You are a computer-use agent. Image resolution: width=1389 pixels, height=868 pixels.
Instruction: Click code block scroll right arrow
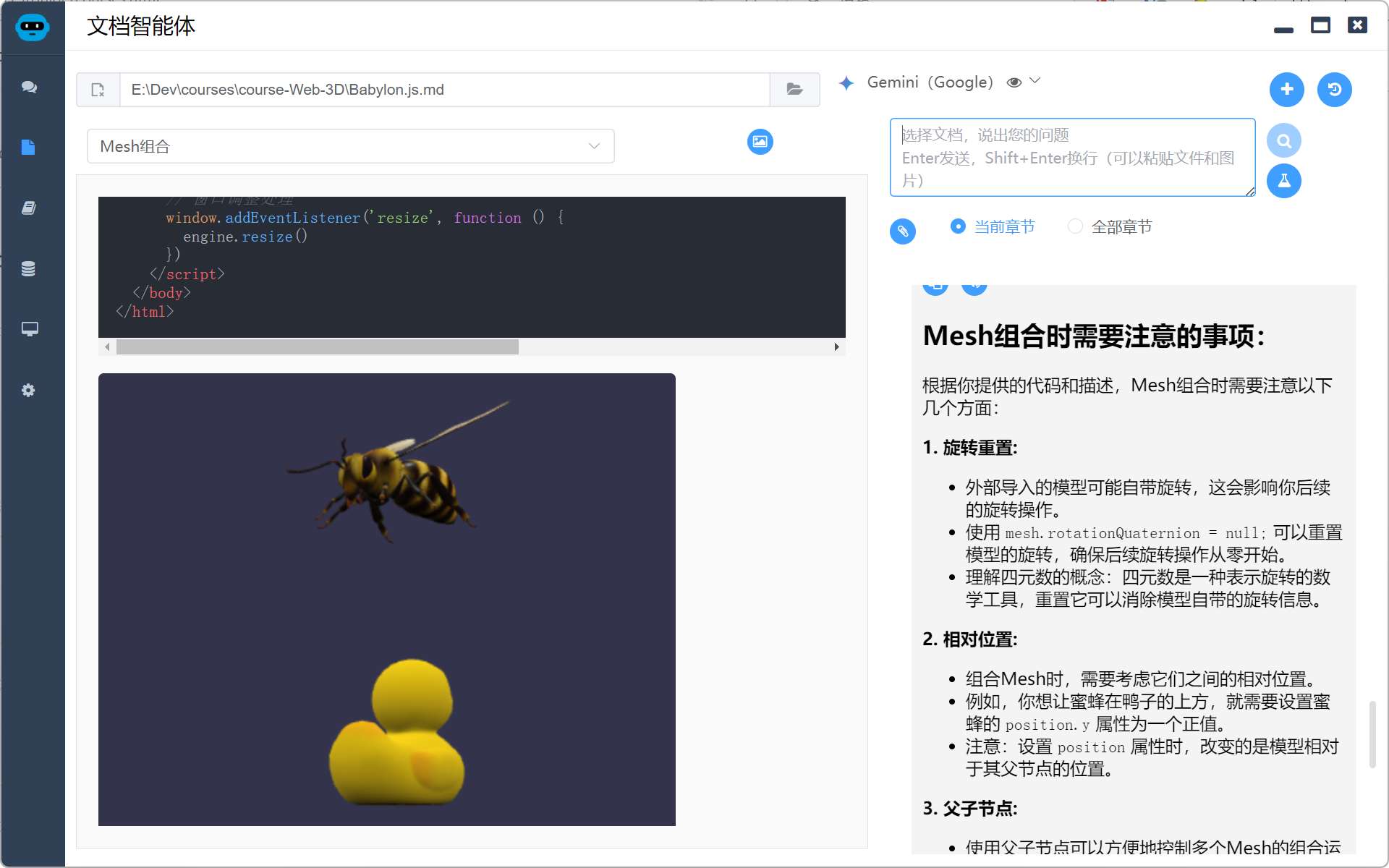point(837,347)
